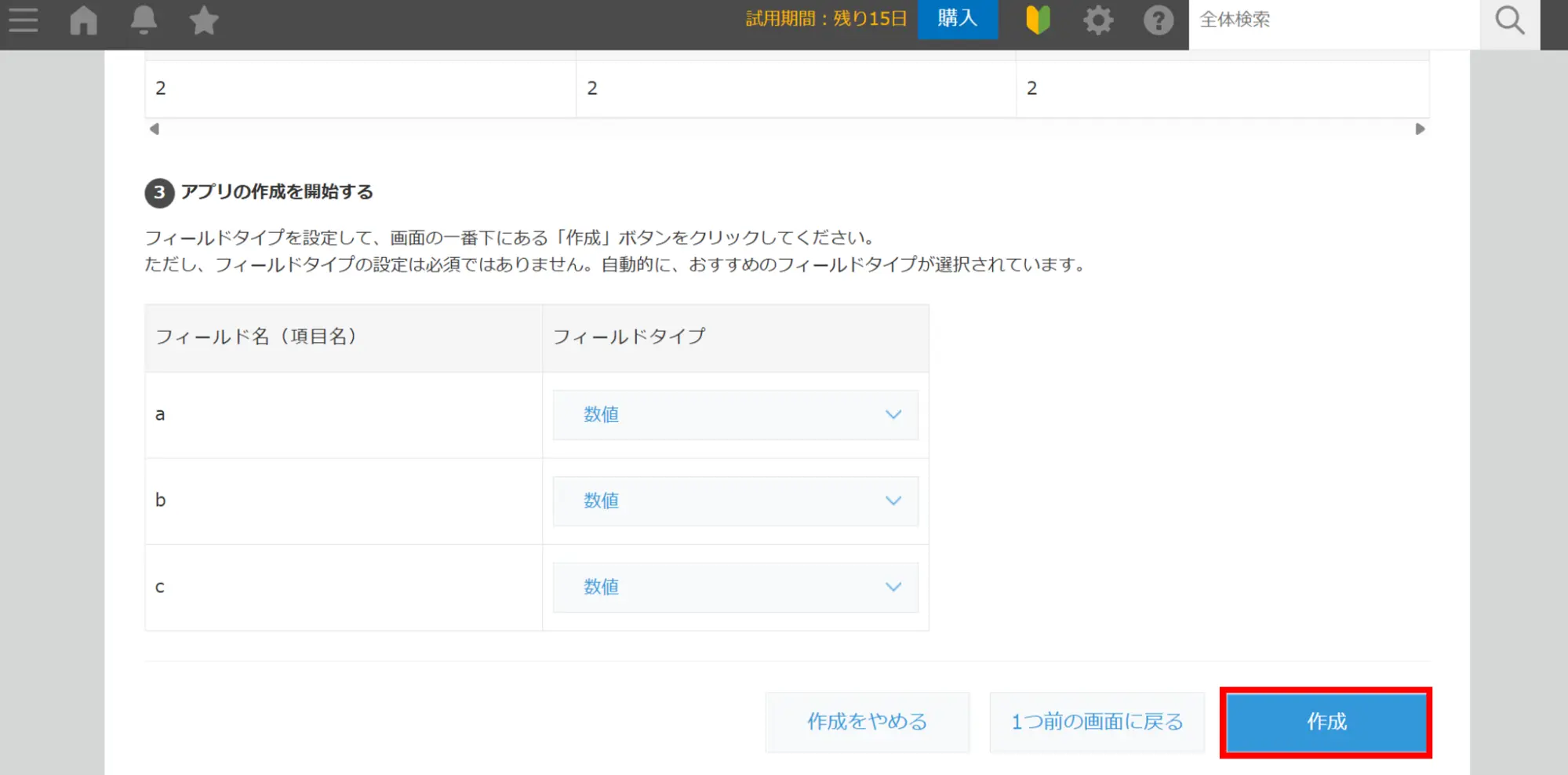Click the フィールドタイプ column header
Screen dimensions: 1568x775
[629, 337]
